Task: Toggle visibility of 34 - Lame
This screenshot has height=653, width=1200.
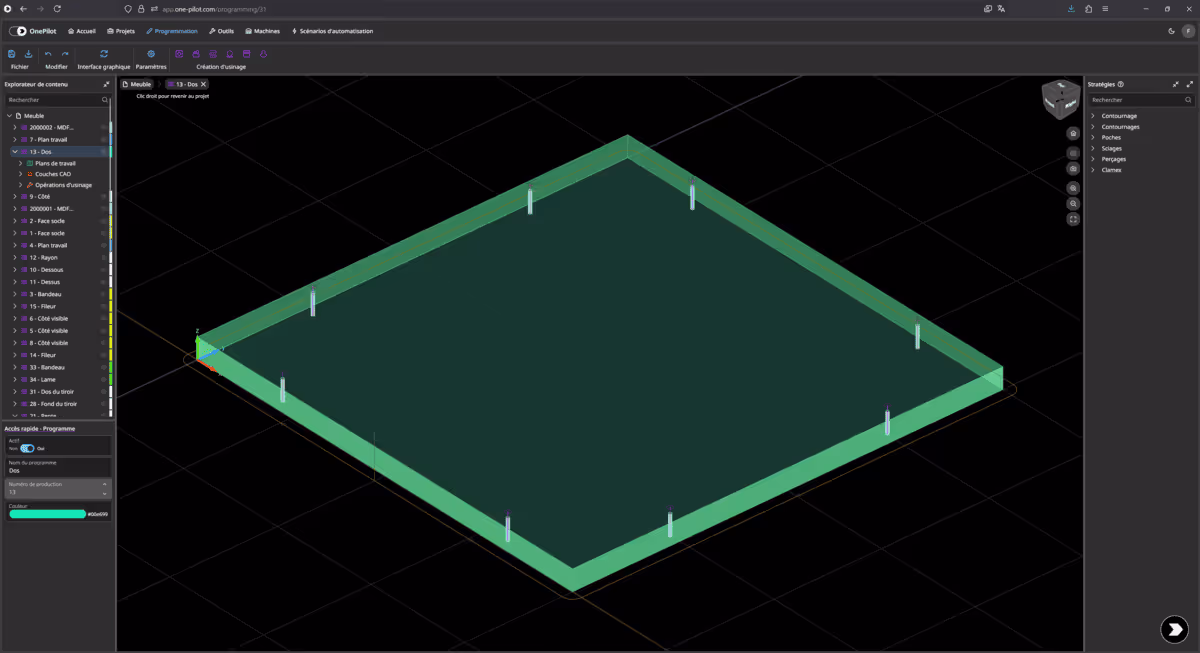Action: pos(103,380)
